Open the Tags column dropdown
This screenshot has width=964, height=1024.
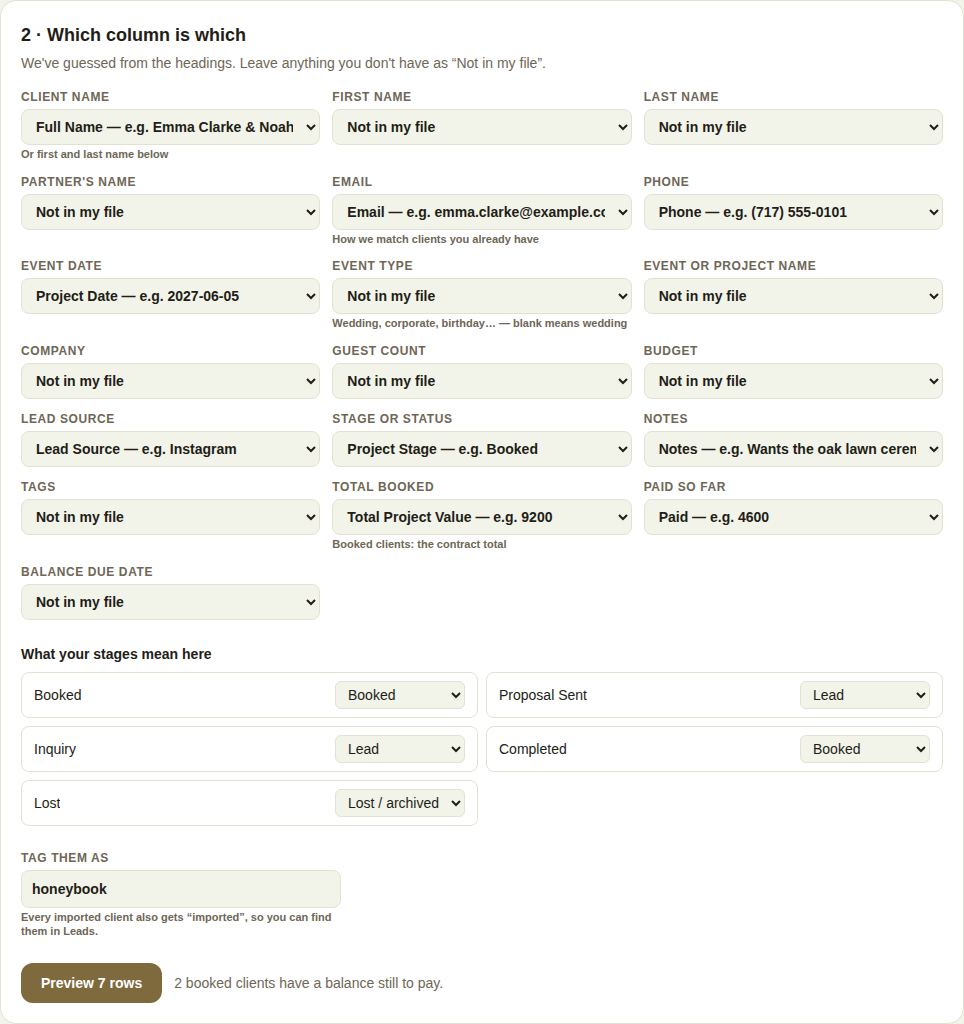click(170, 517)
